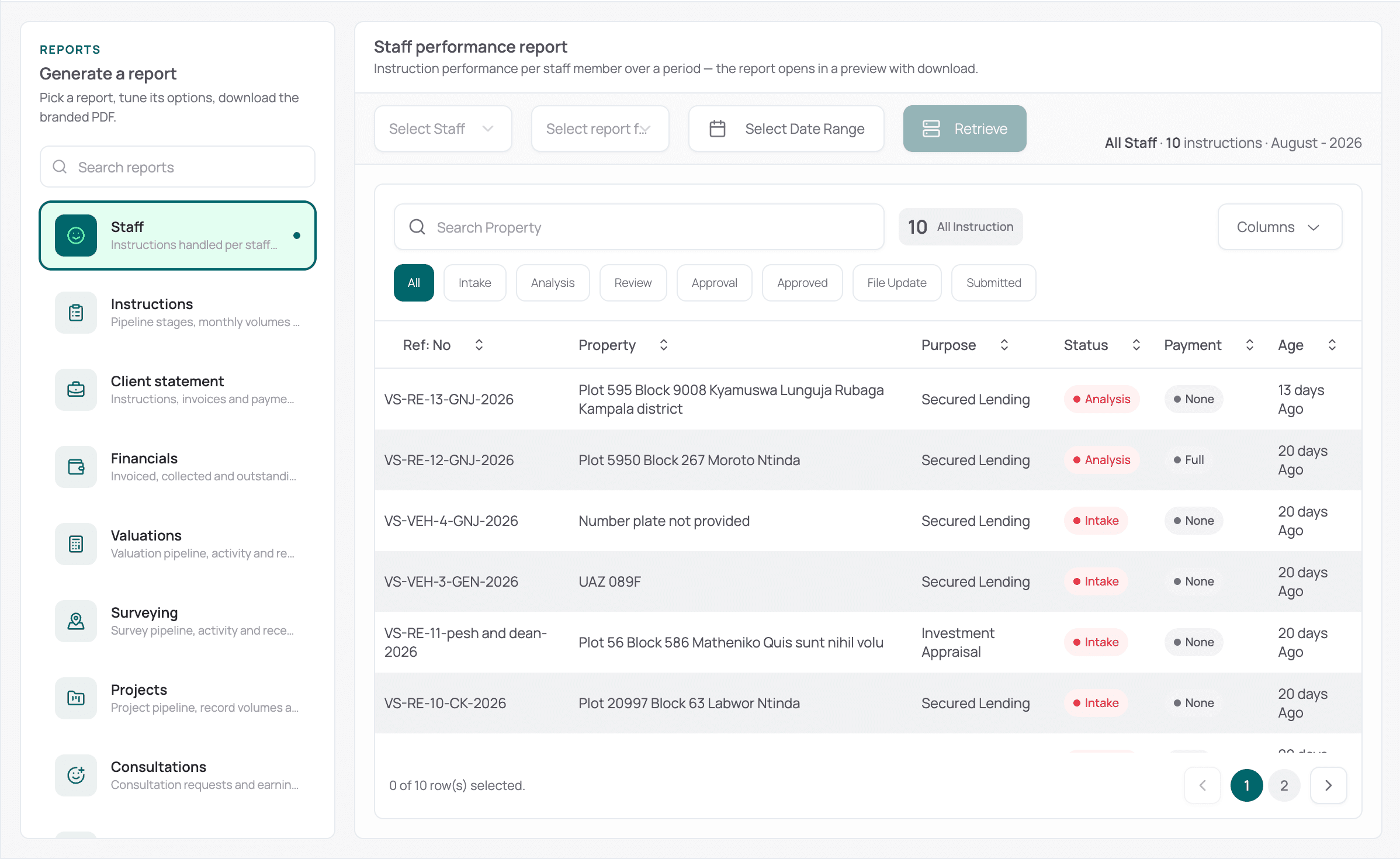The height and width of the screenshot is (859, 1400).
Task: Click the Surveying map pin icon
Action: tap(76, 621)
